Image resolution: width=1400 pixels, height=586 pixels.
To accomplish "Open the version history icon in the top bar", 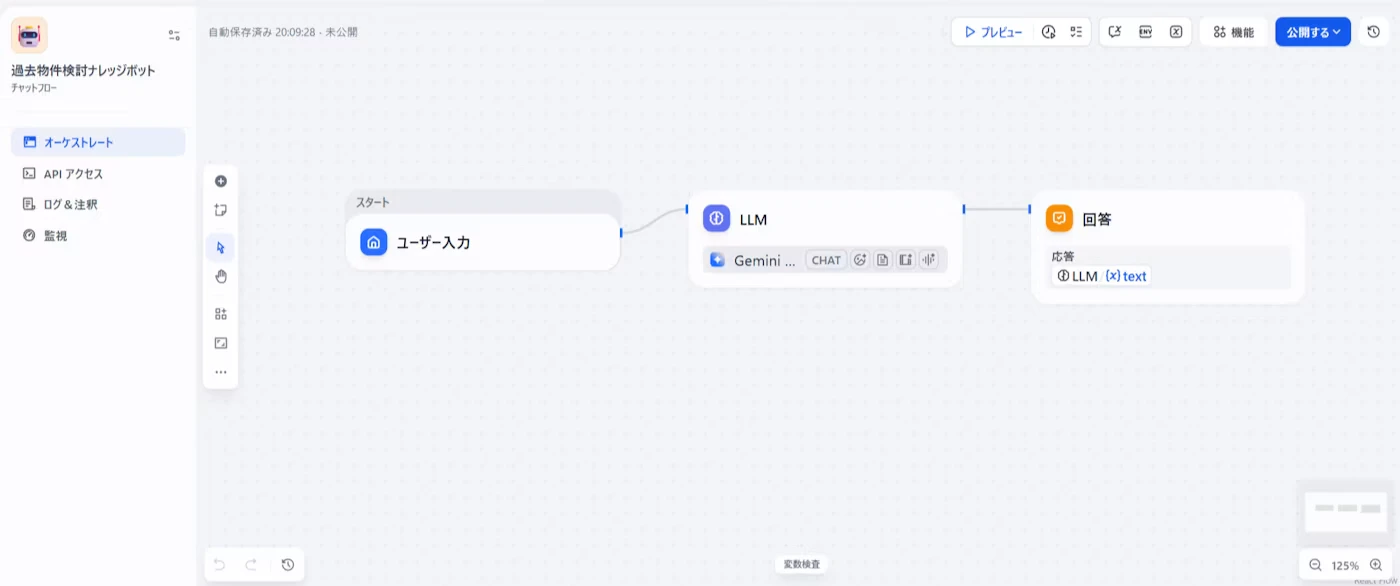I will tap(1373, 32).
